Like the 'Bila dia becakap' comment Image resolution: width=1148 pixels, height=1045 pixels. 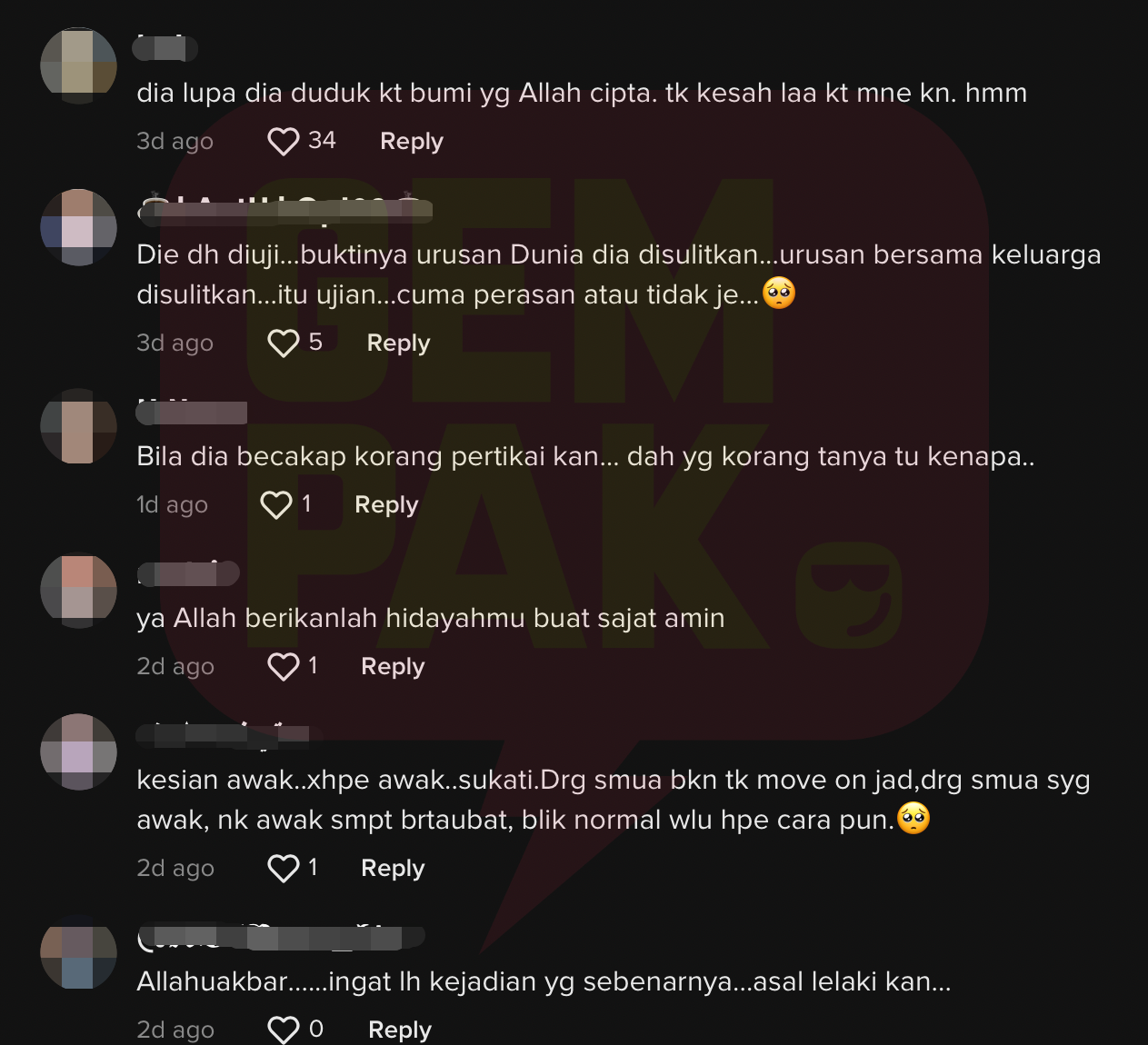point(275,504)
